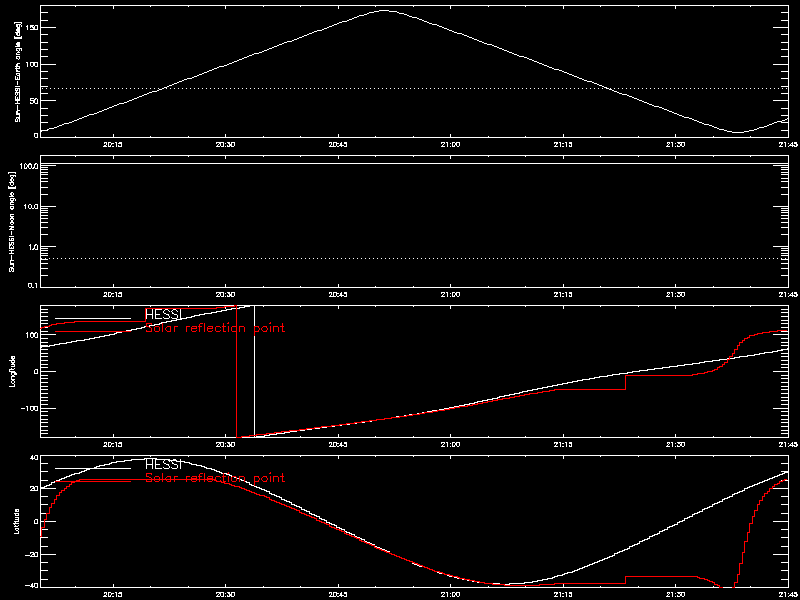Click the "0.1" tick on Moon angle plot
Image resolution: width=800 pixels, height=600 pixels.
tap(33, 285)
